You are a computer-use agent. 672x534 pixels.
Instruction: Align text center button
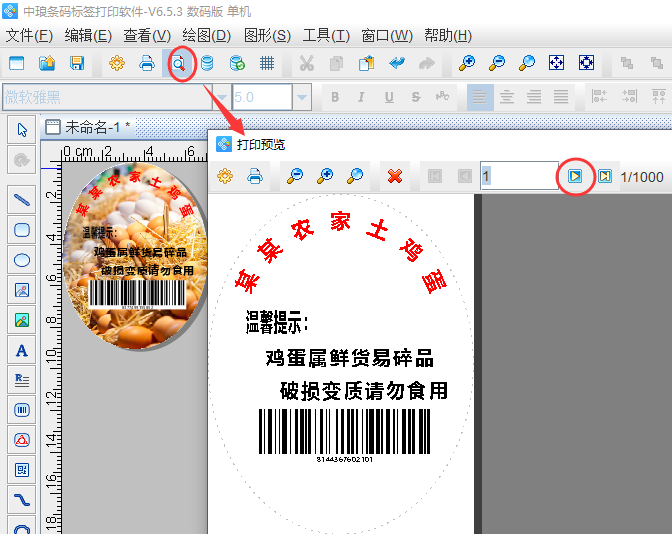click(x=507, y=97)
